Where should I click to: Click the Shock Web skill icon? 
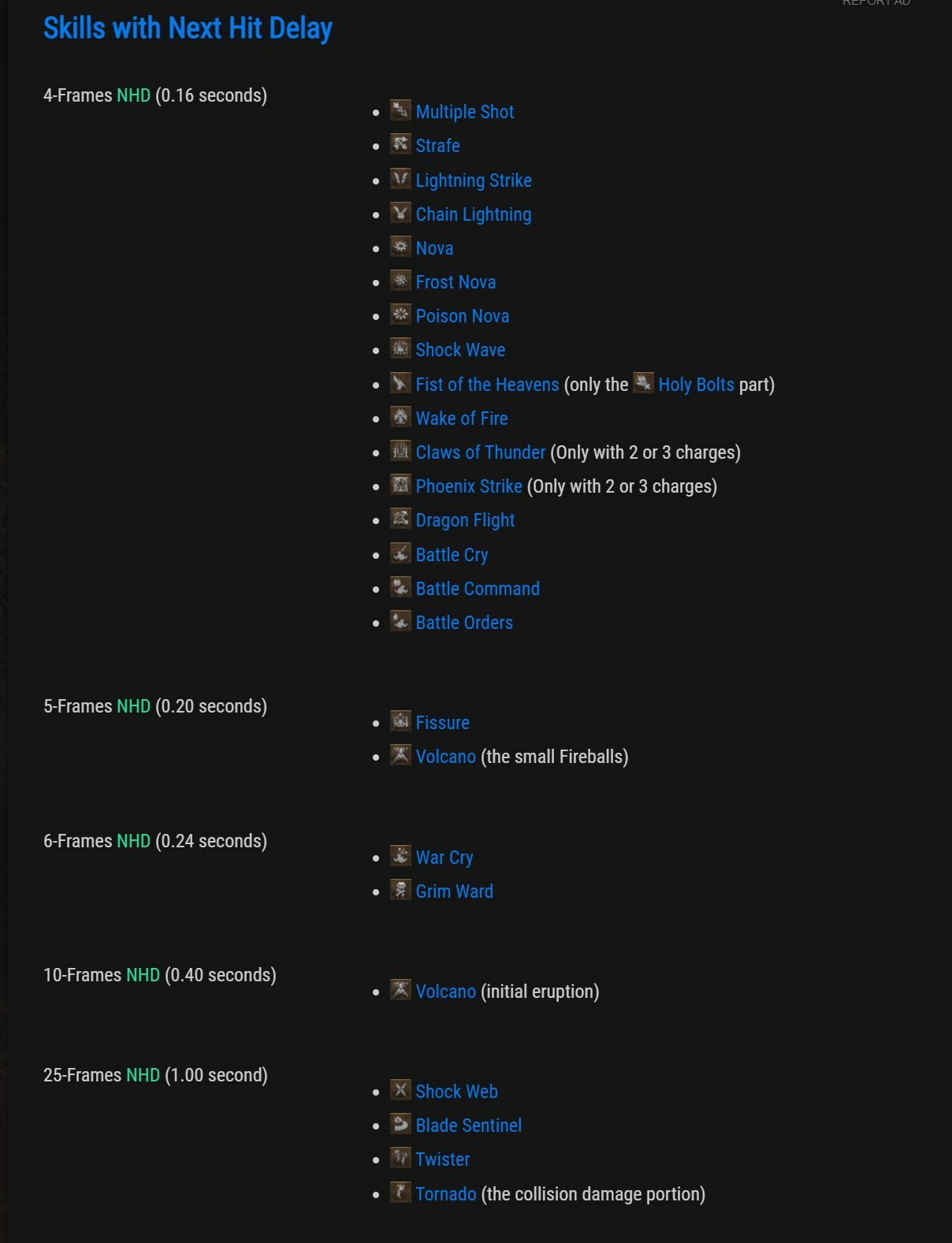coord(400,1090)
